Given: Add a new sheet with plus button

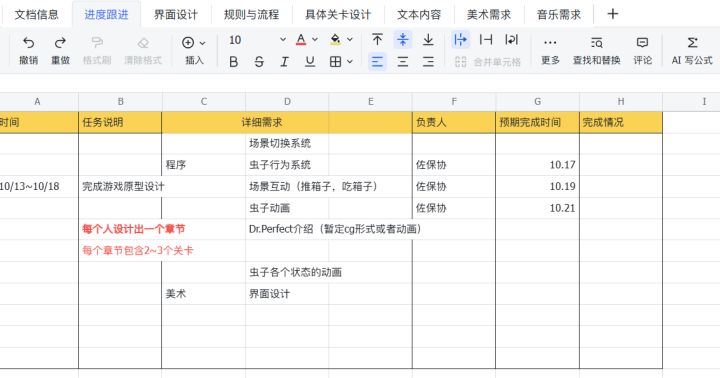Looking at the screenshot, I should click(613, 14).
